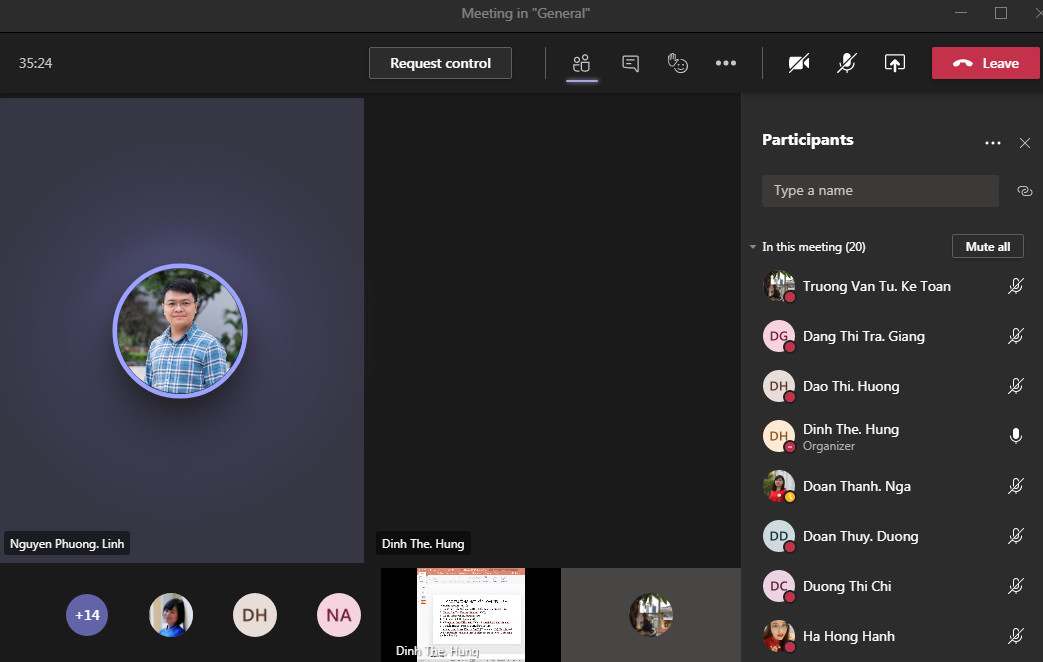Click the Mute all button
This screenshot has width=1043, height=662.
987,247
